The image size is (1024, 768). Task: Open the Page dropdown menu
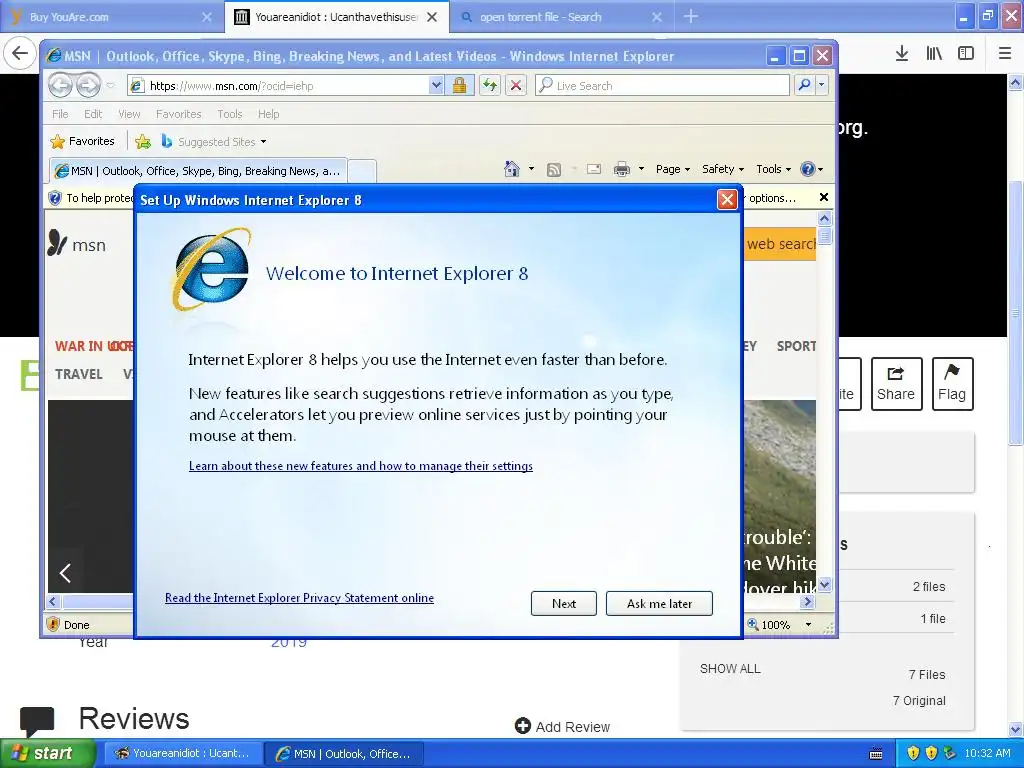coord(673,169)
